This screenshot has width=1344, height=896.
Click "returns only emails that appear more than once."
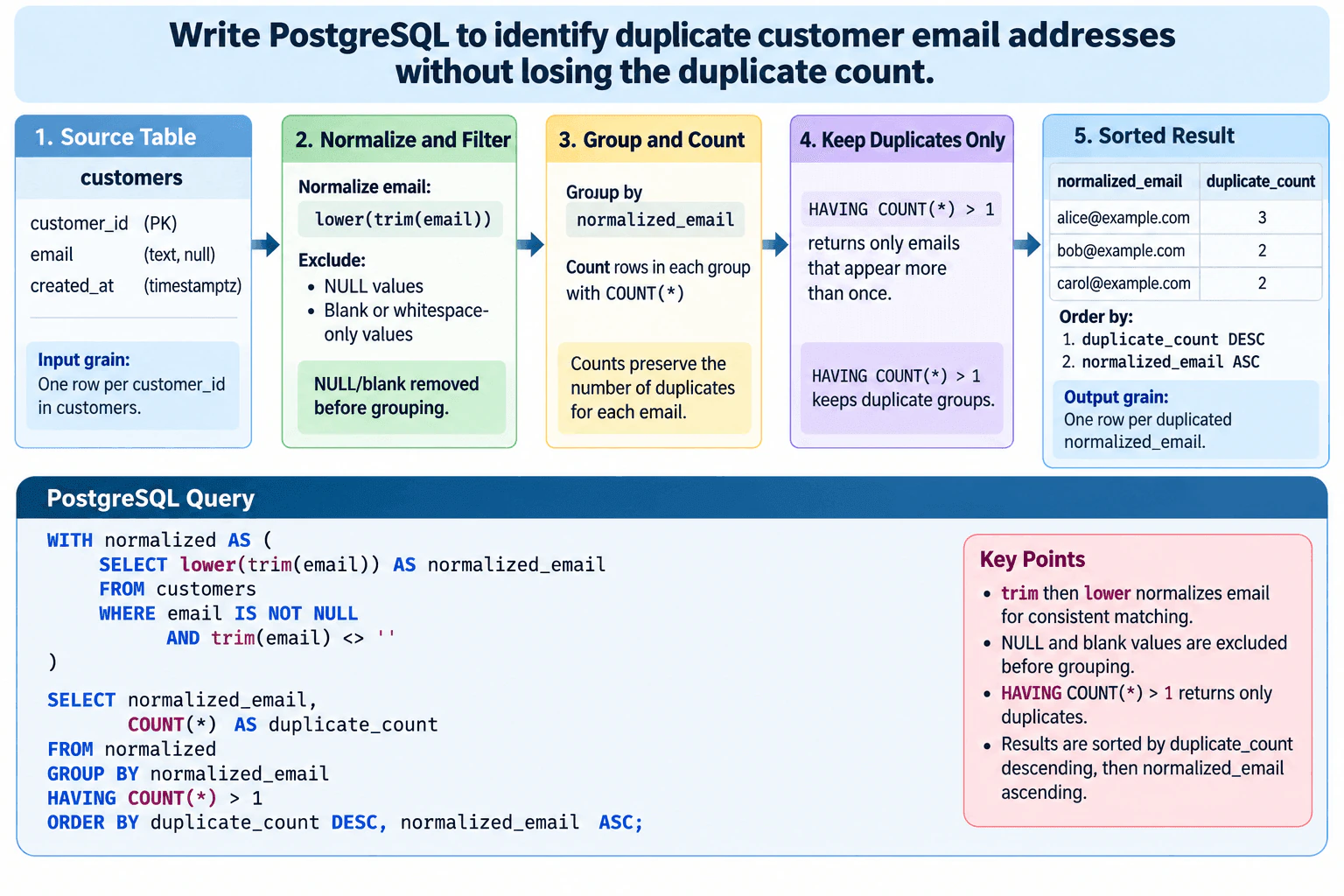[884, 268]
